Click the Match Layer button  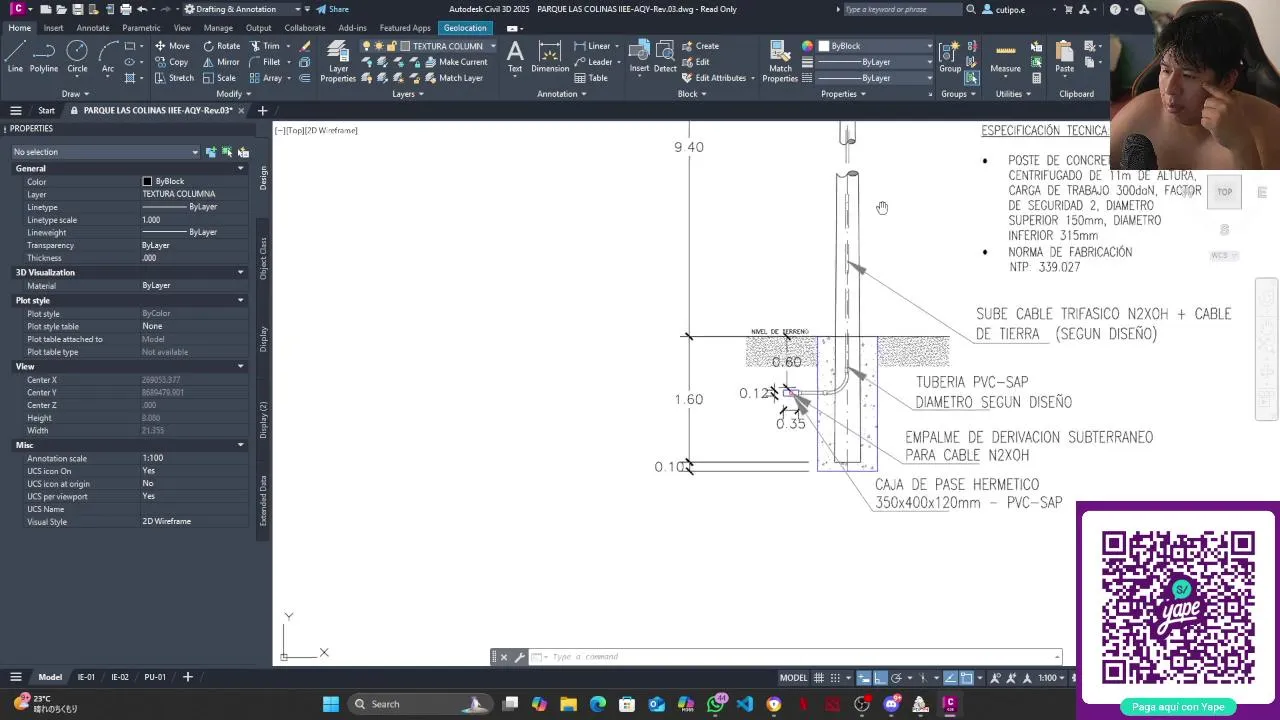coord(453,78)
